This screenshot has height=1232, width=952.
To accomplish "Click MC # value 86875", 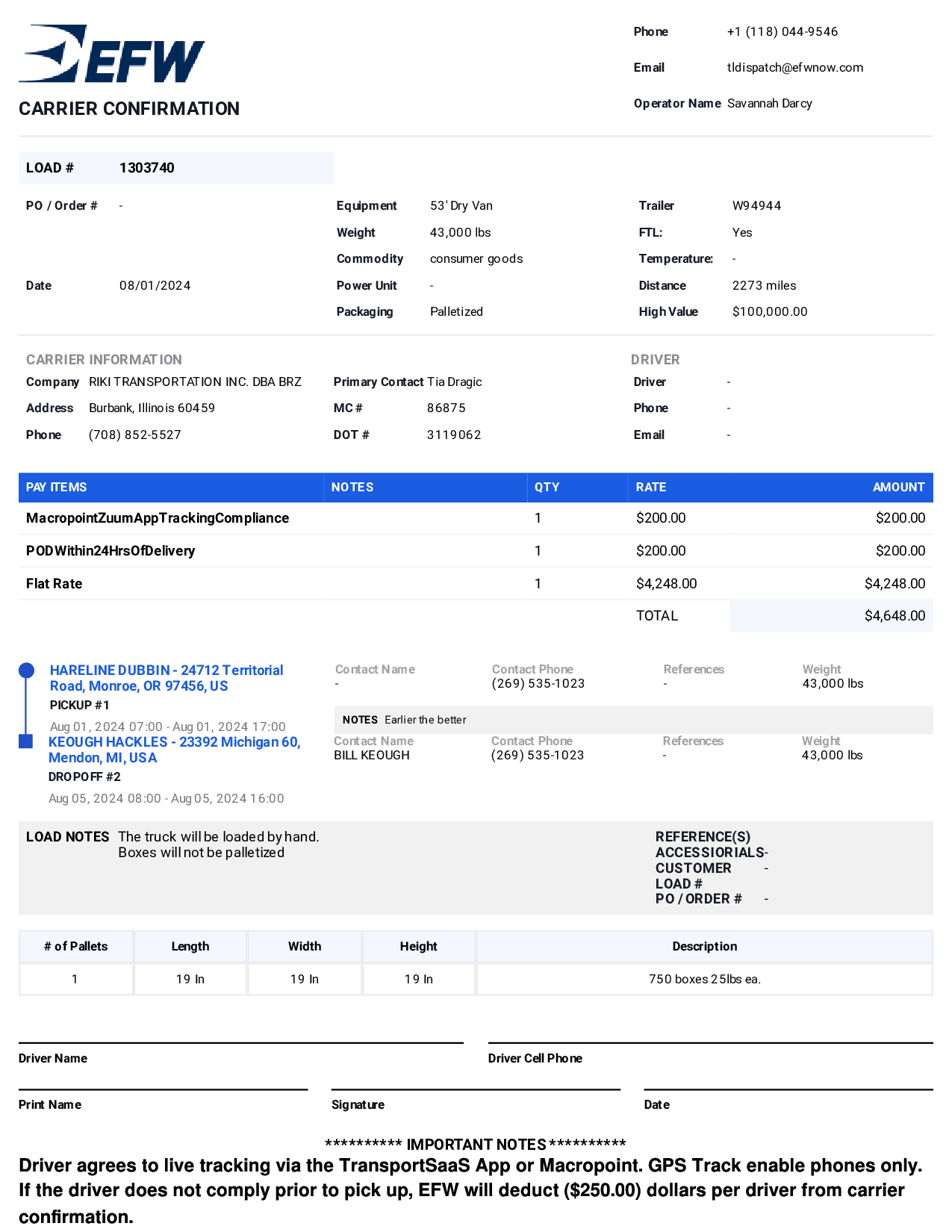I will click(447, 408).
